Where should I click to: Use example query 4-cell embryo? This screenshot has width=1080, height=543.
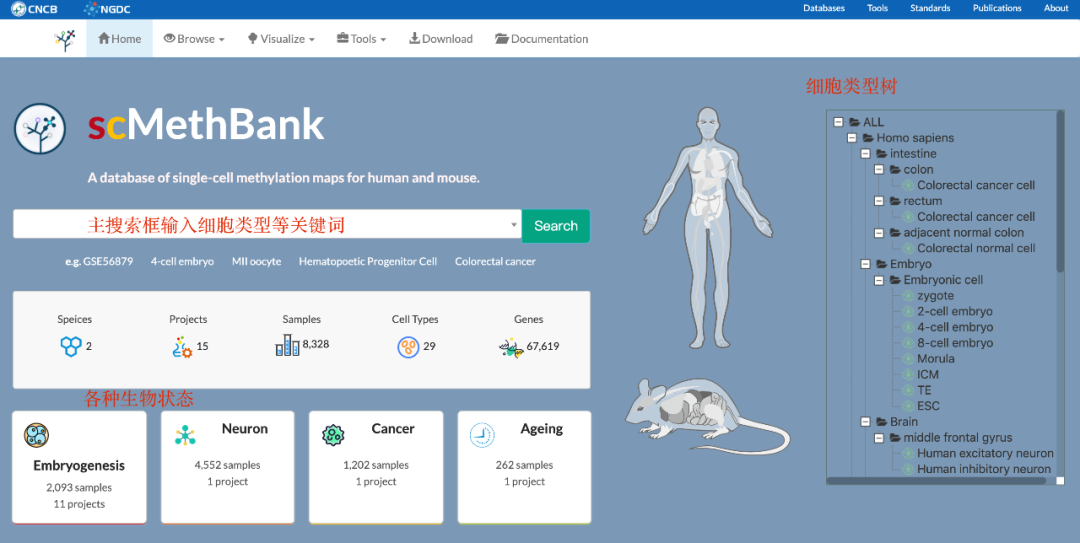pos(183,262)
